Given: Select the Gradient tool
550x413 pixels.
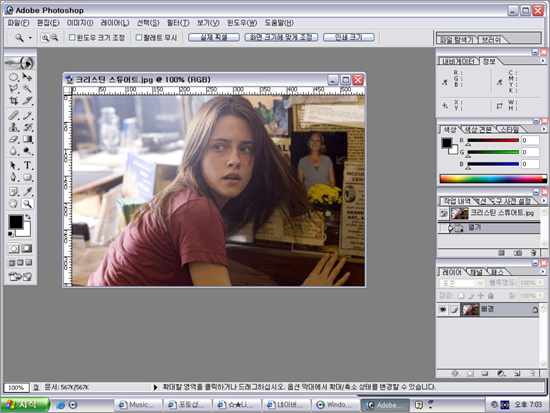Looking at the screenshot, I should (x=27, y=139).
